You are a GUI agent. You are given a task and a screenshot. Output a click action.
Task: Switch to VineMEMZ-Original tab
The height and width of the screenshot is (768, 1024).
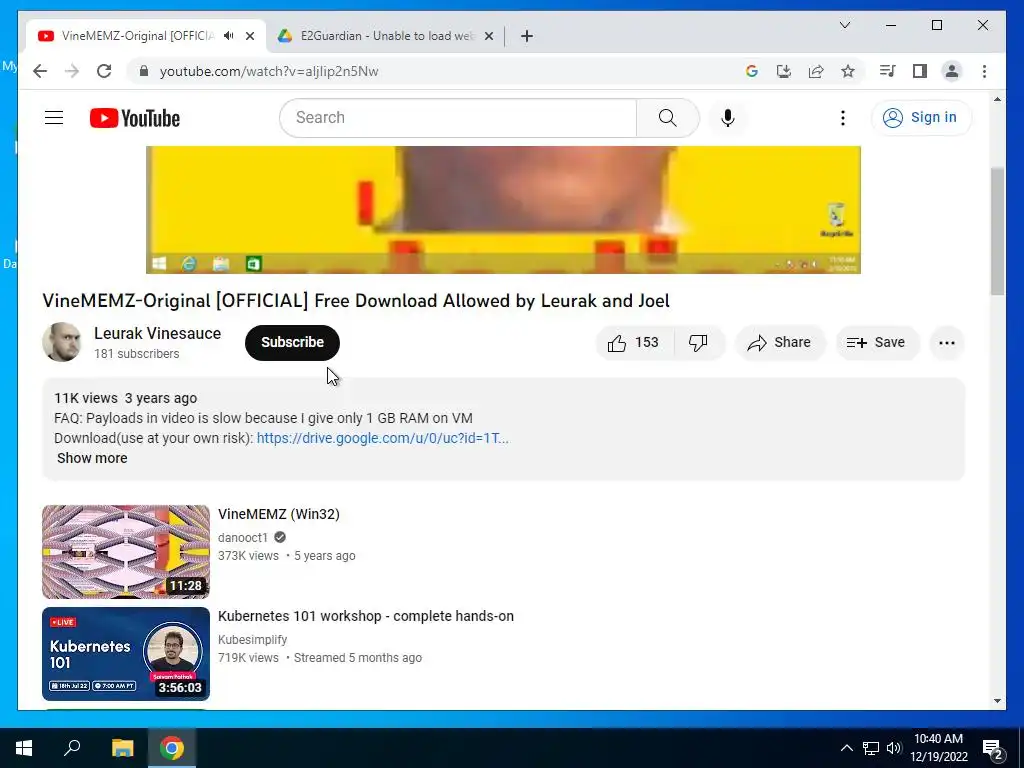point(137,36)
